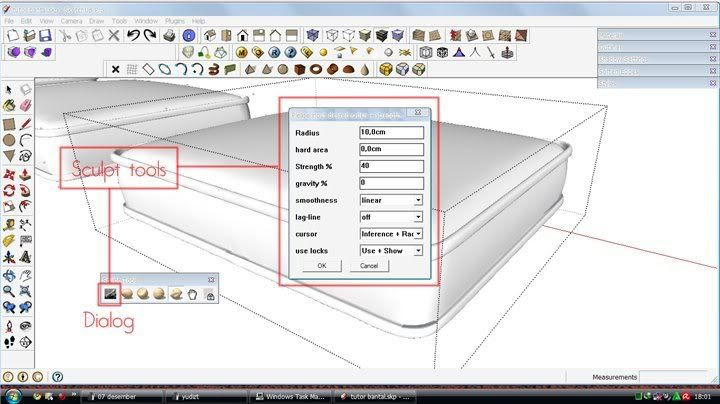Viewport: 720px width, 404px height.
Task: Toggle X-ray purple cube style
Action: pos(313,35)
